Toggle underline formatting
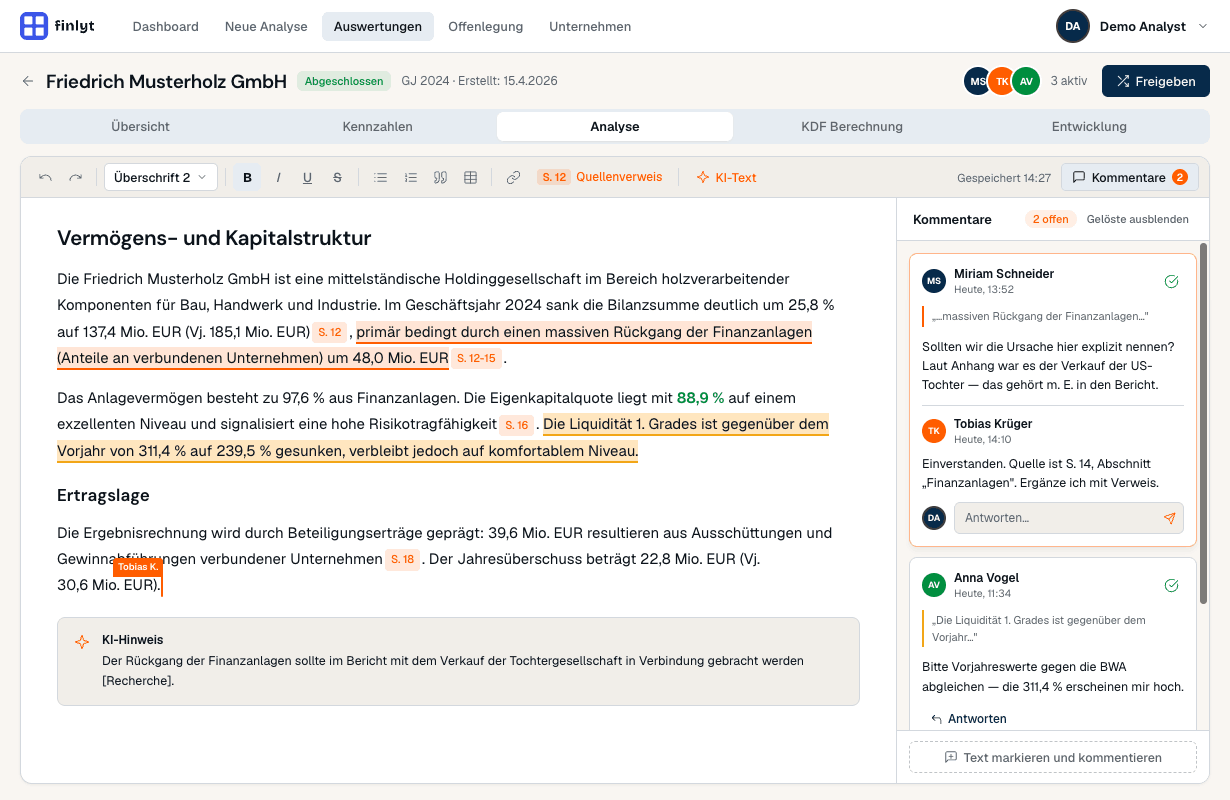 tap(307, 177)
